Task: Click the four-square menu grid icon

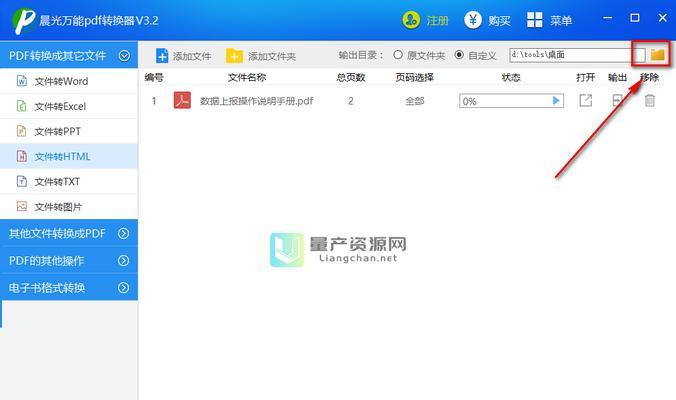Action: (x=535, y=20)
